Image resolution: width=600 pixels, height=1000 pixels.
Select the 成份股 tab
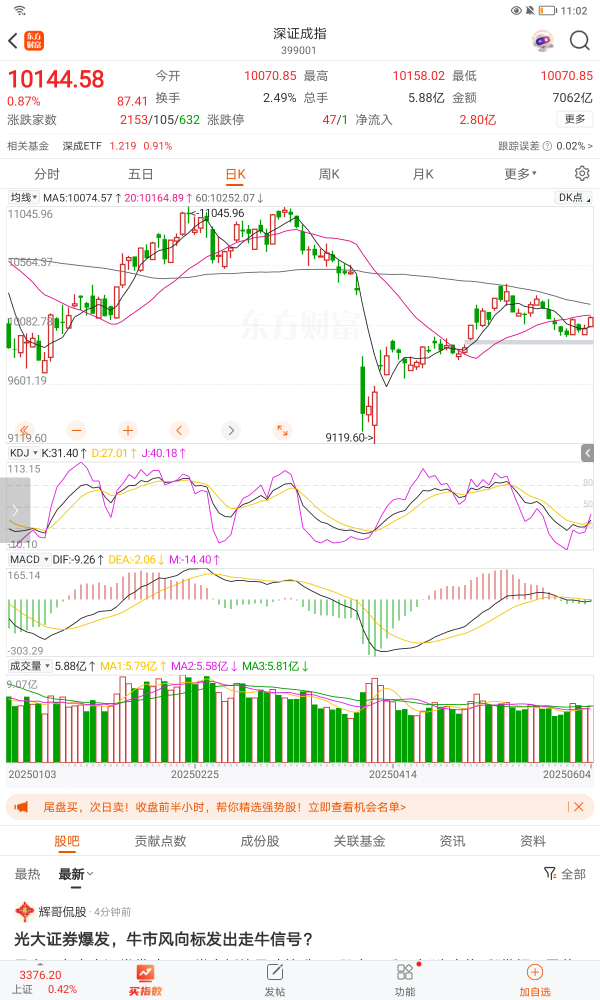(260, 841)
